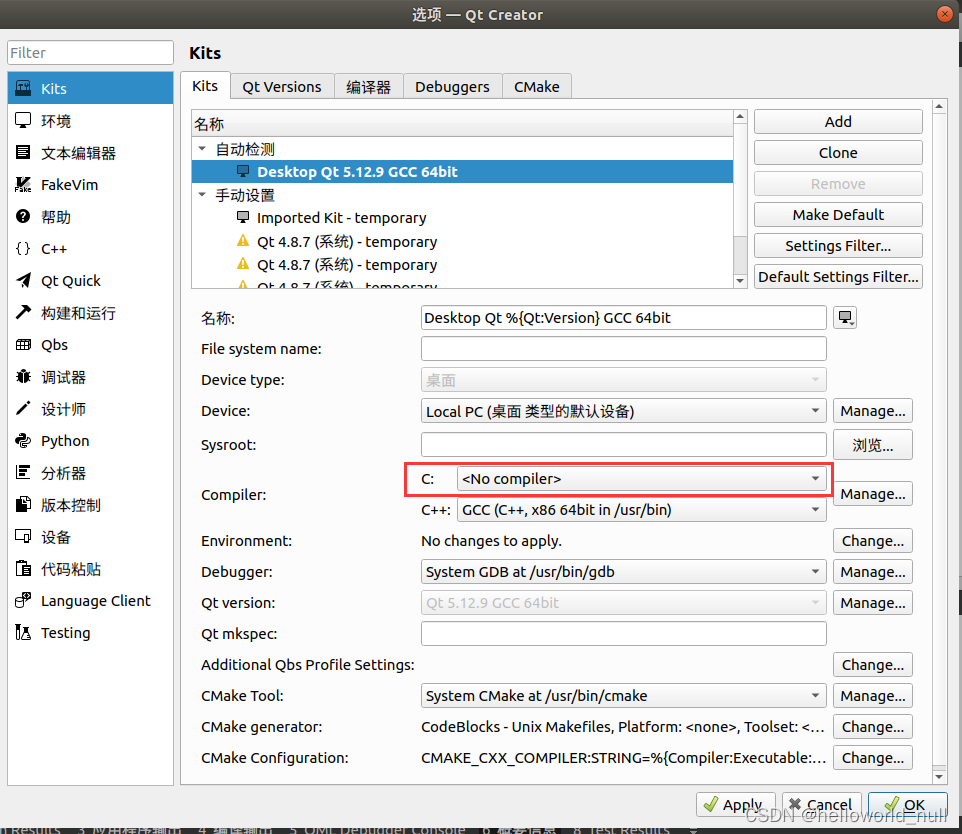Collapse the 自动检测 tree group
This screenshot has height=834, width=962.
[202, 149]
